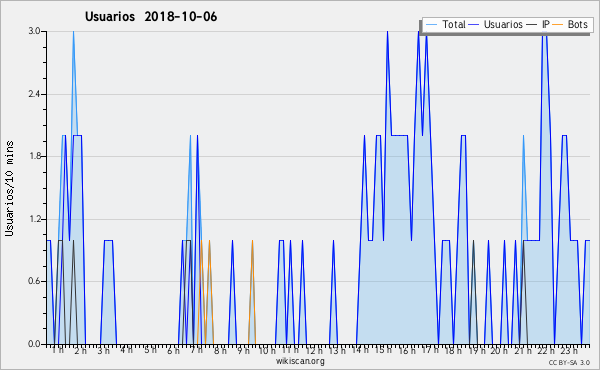Image resolution: width=600 pixels, height=370 pixels.
Task: Click the '23 h' x-axis label
Action: [569, 350]
